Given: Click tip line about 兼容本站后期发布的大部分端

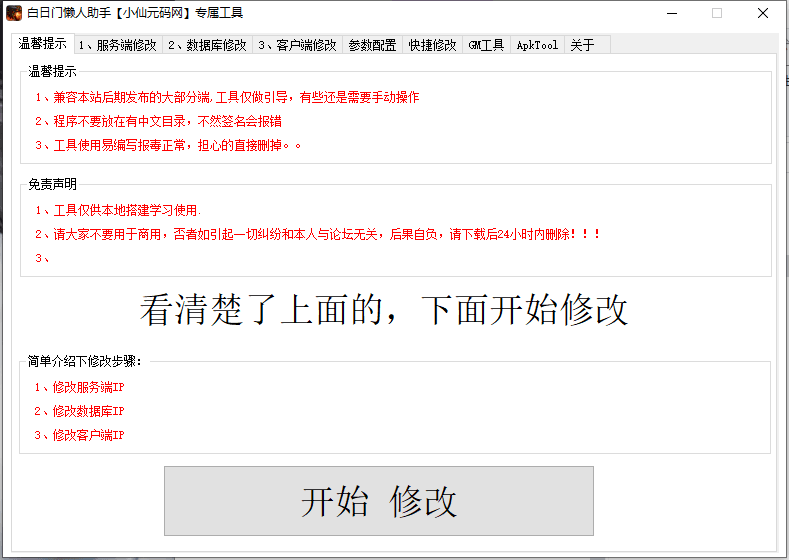Looking at the screenshot, I should click(x=227, y=97).
